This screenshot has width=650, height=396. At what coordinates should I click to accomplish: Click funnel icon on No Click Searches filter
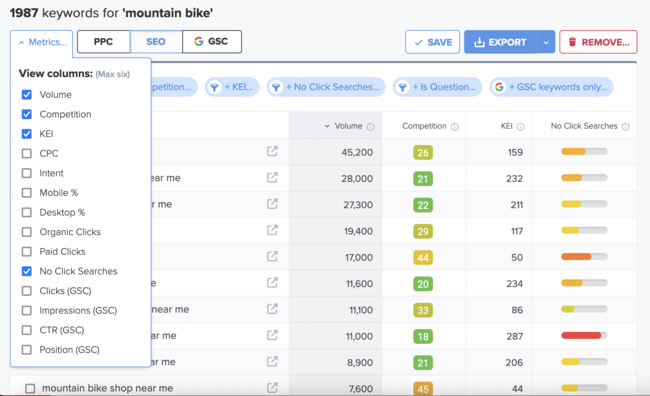click(x=276, y=87)
